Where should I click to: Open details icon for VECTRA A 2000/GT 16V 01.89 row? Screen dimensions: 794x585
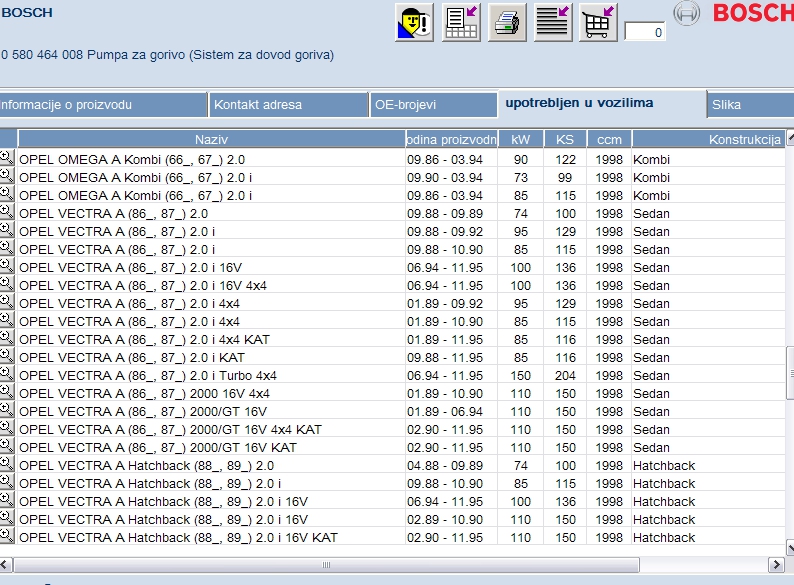pyautogui.click(x=7, y=409)
